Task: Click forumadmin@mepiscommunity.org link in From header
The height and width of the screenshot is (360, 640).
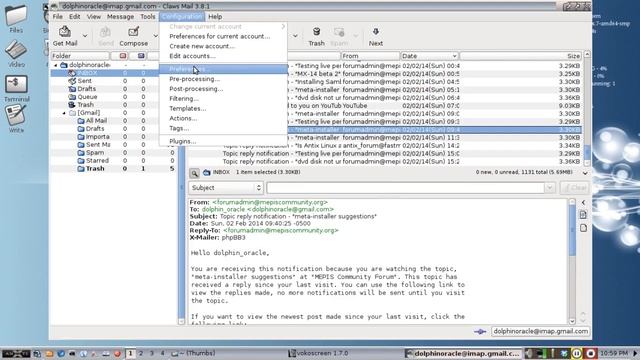Action: (x=270, y=202)
